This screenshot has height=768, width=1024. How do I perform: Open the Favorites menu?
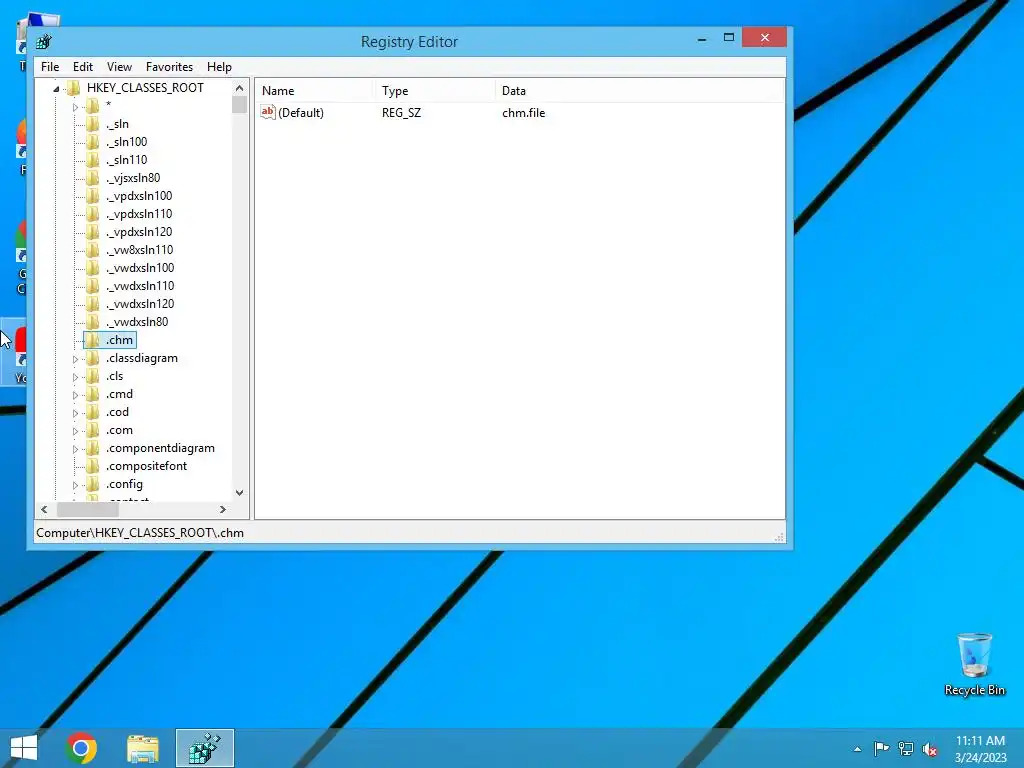click(169, 67)
